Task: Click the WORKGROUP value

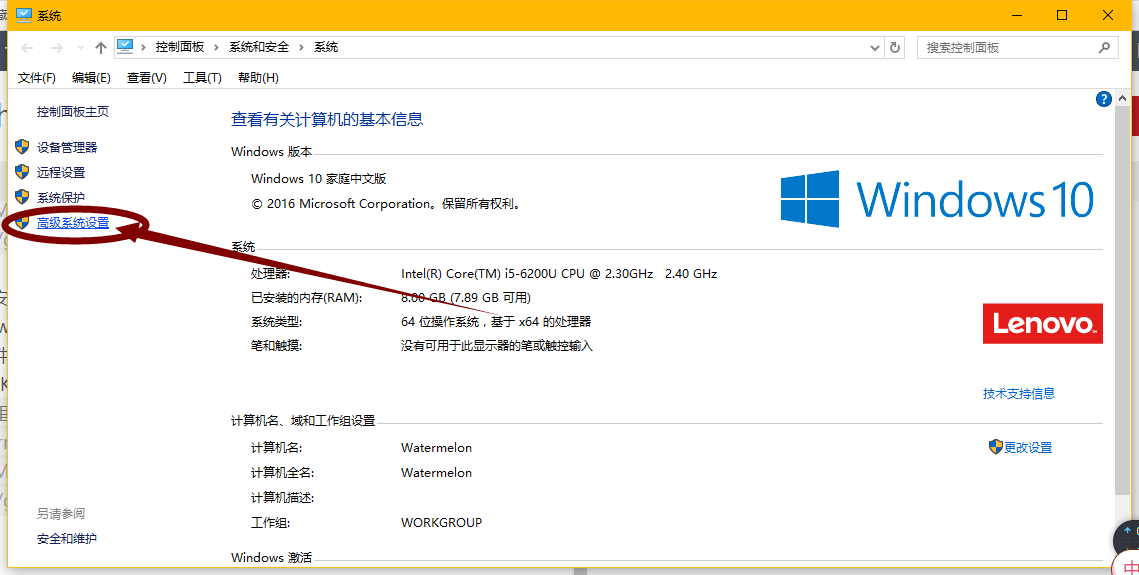Action: point(441,522)
